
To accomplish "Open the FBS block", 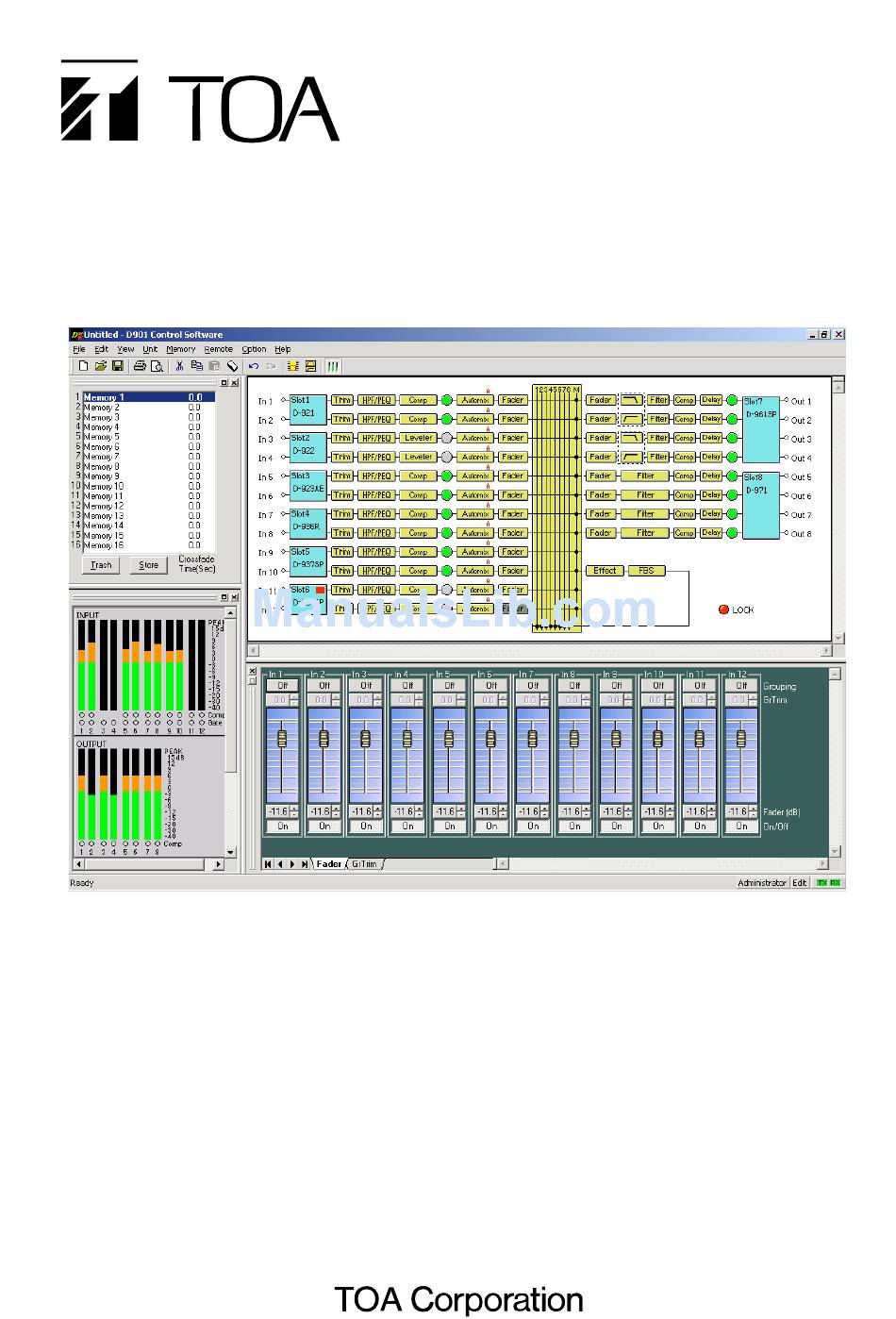I will [x=646, y=571].
